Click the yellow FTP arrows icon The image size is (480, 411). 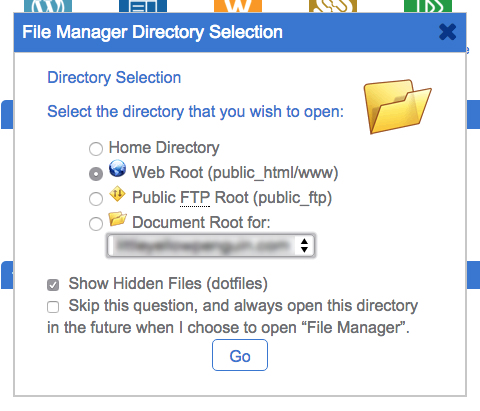[x=117, y=194]
